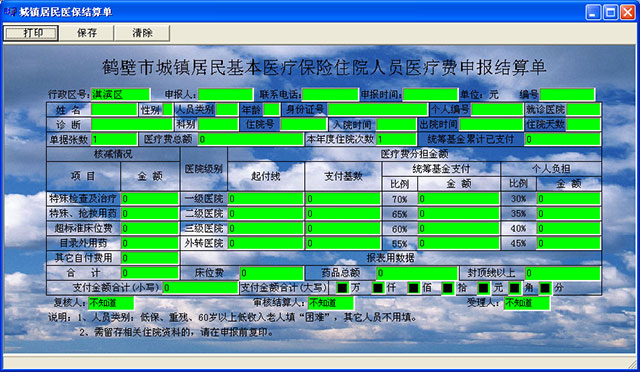Focus the 医疗费总额 input field
Screen dimensions: 640x372
tap(251, 139)
